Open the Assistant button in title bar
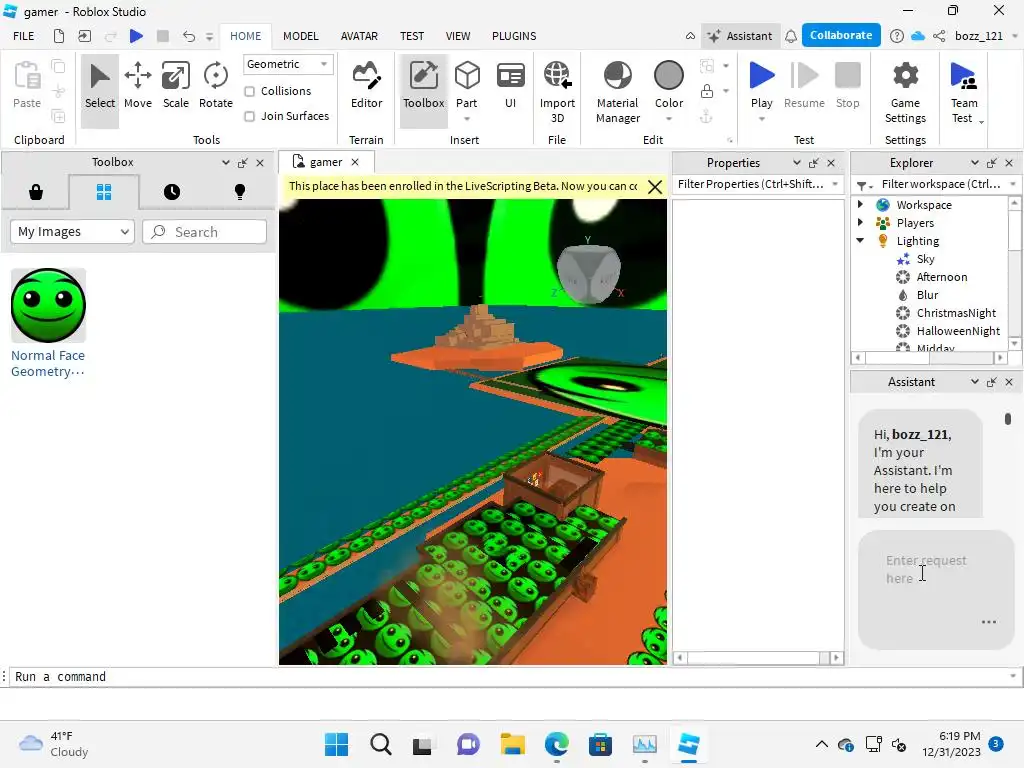 click(740, 36)
